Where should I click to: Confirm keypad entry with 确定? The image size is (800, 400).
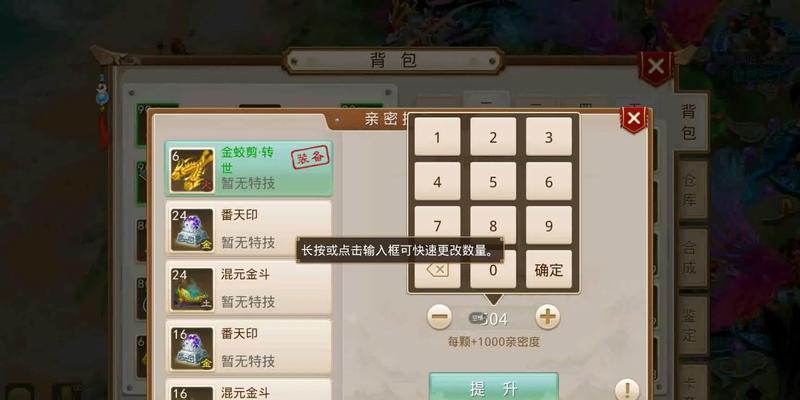(549, 269)
